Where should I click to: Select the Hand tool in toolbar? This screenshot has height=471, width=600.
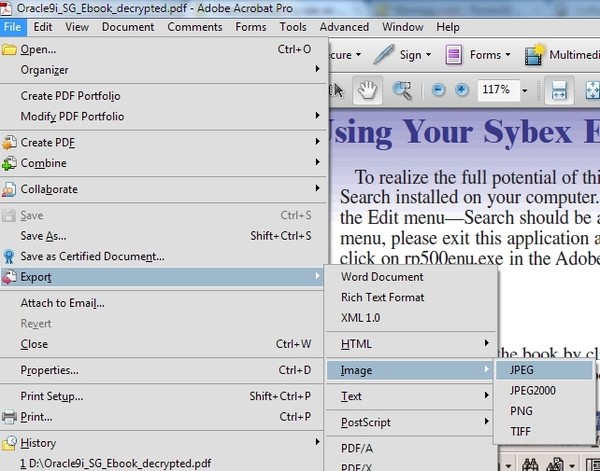tap(367, 90)
